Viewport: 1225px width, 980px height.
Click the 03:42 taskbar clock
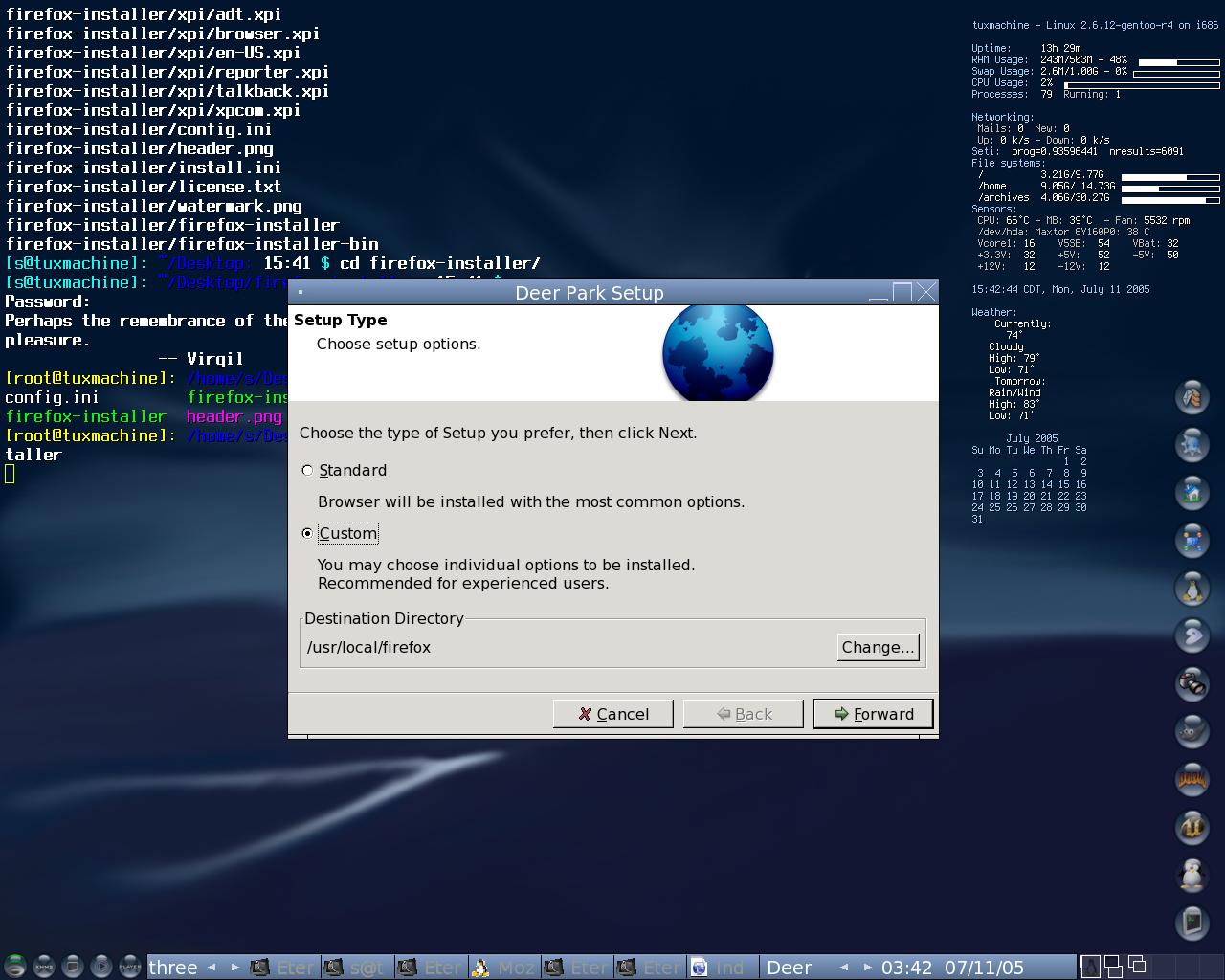pyautogui.click(x=906, y=968)
